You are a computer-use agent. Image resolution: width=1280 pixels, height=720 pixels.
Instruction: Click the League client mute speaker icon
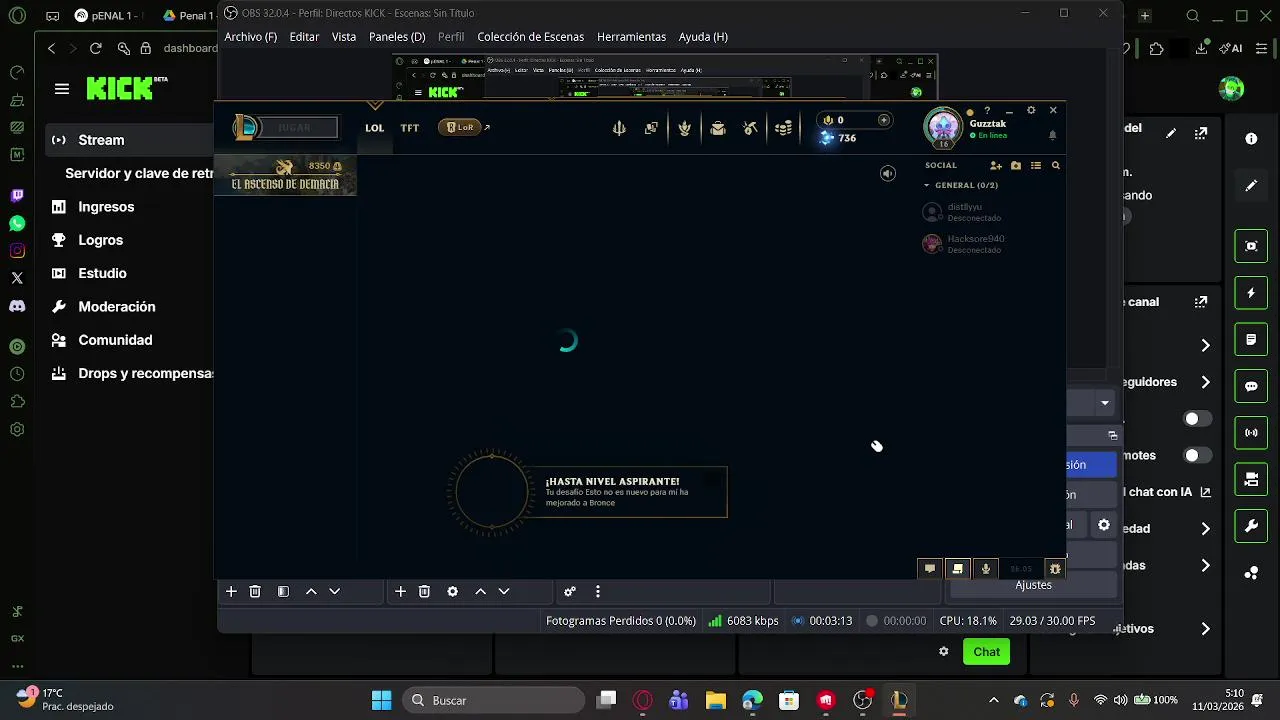[887, 174]
